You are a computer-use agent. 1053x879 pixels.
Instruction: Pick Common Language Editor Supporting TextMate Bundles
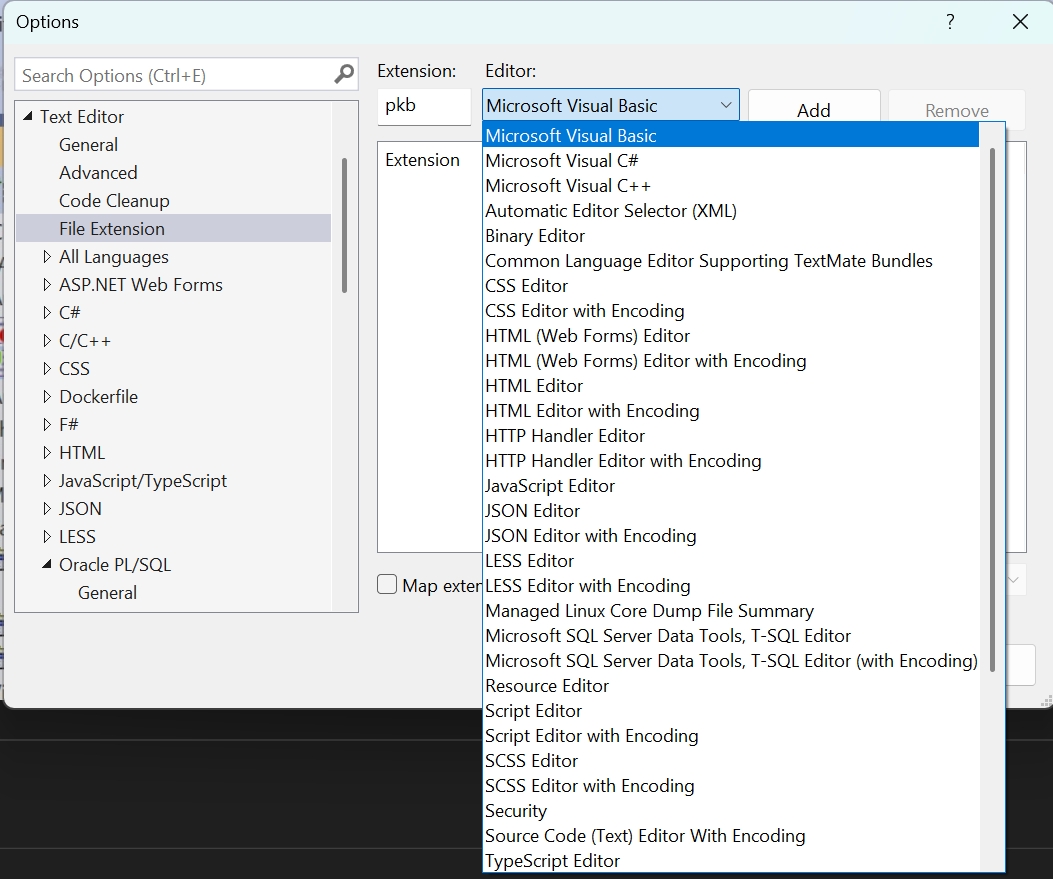point(731,261)
